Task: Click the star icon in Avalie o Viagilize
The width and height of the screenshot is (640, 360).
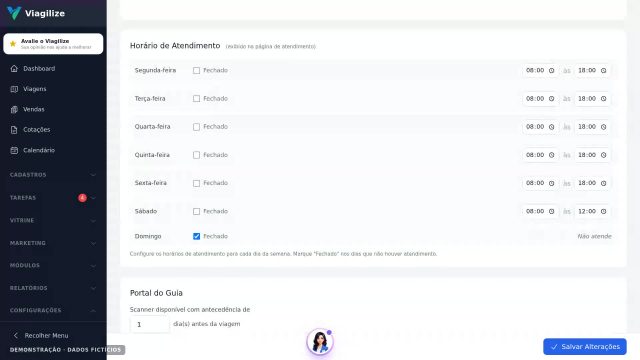Action: [13, 44]
